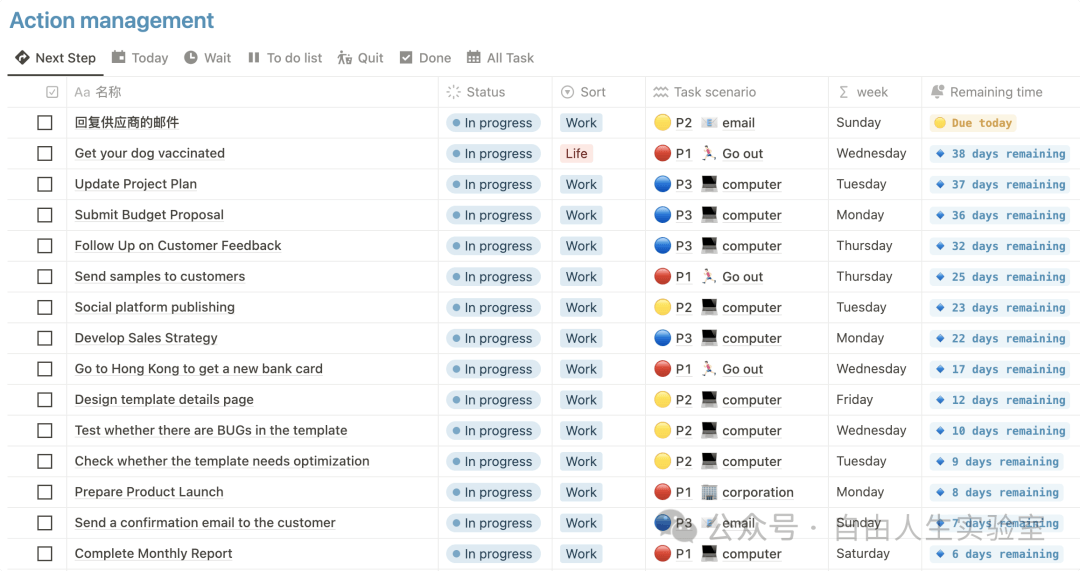The height and width of the screenshot is (571, 1080).
Task: Click the runner Go out icon for dog vaccinated
Action: tap(709, 153)
